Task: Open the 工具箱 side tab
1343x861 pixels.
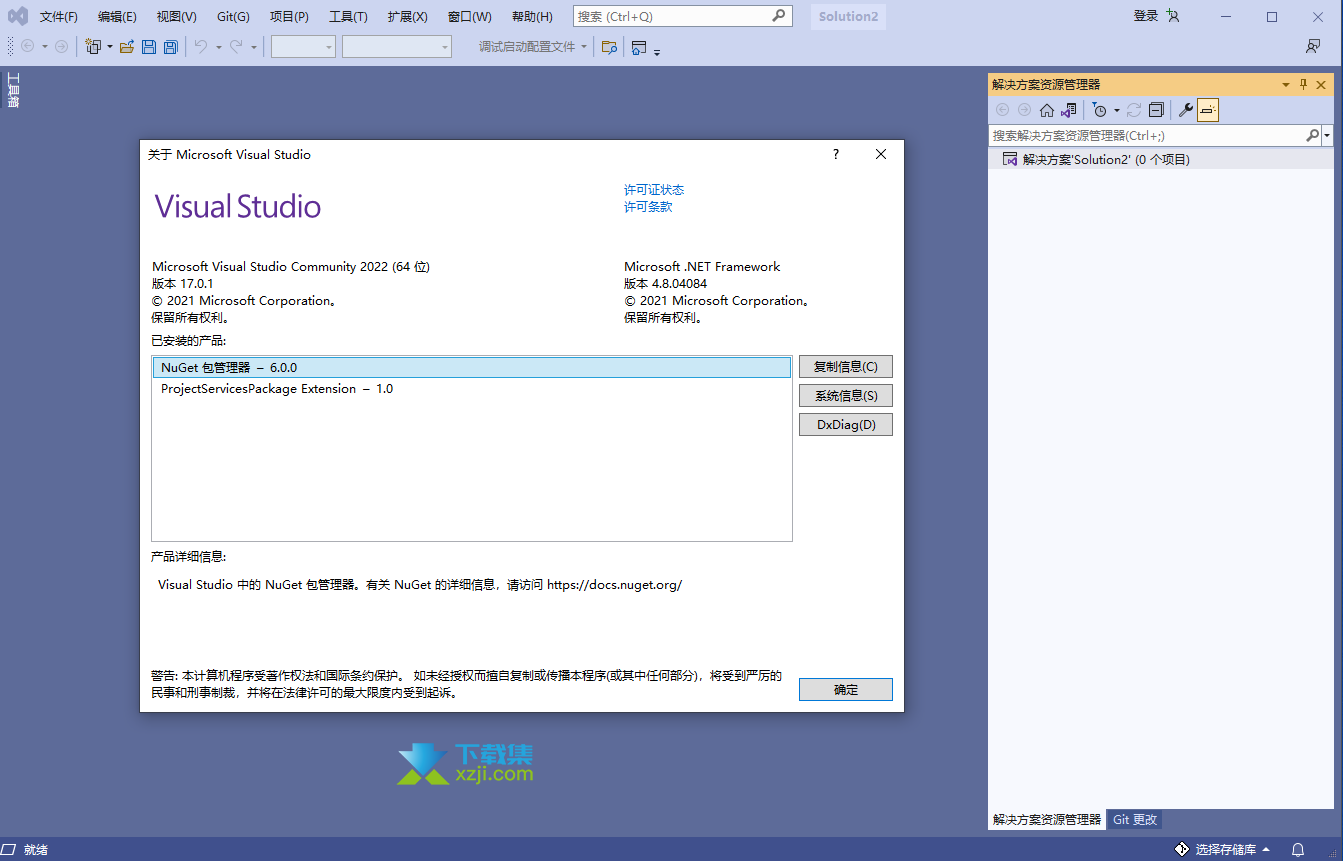Action: [x=13, y=89]
